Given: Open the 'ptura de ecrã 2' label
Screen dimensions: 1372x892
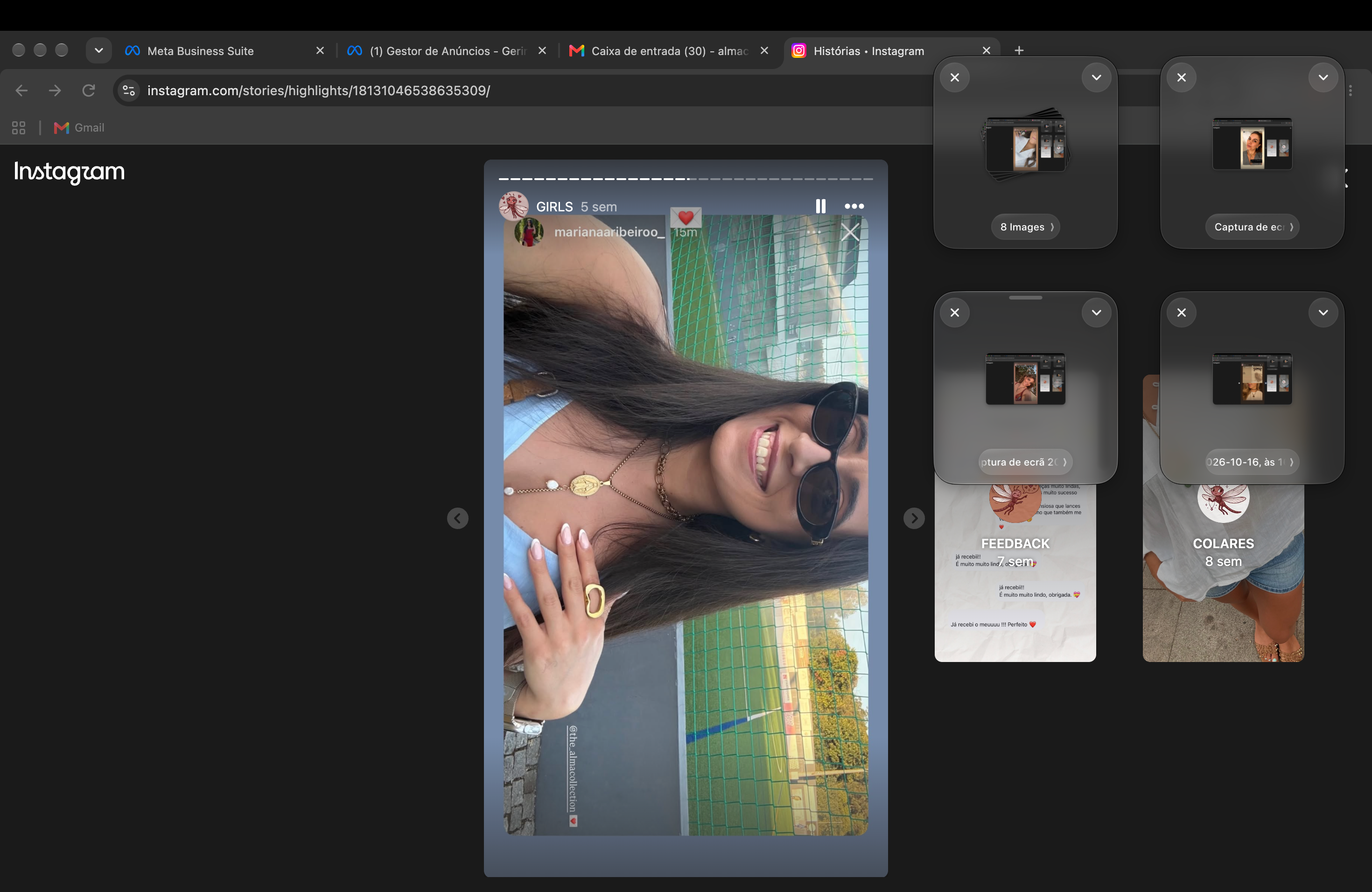Looking at the screenshot, I should tap(1026, 462).
